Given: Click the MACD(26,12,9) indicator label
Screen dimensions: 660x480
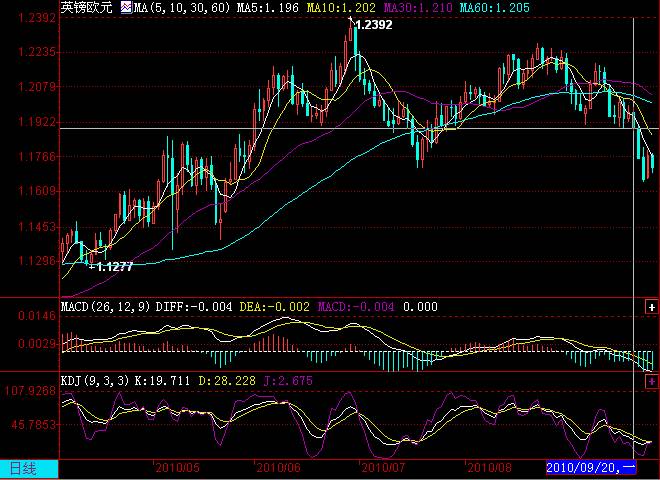Looking at the screenshot, I should (x=105, y=307).
